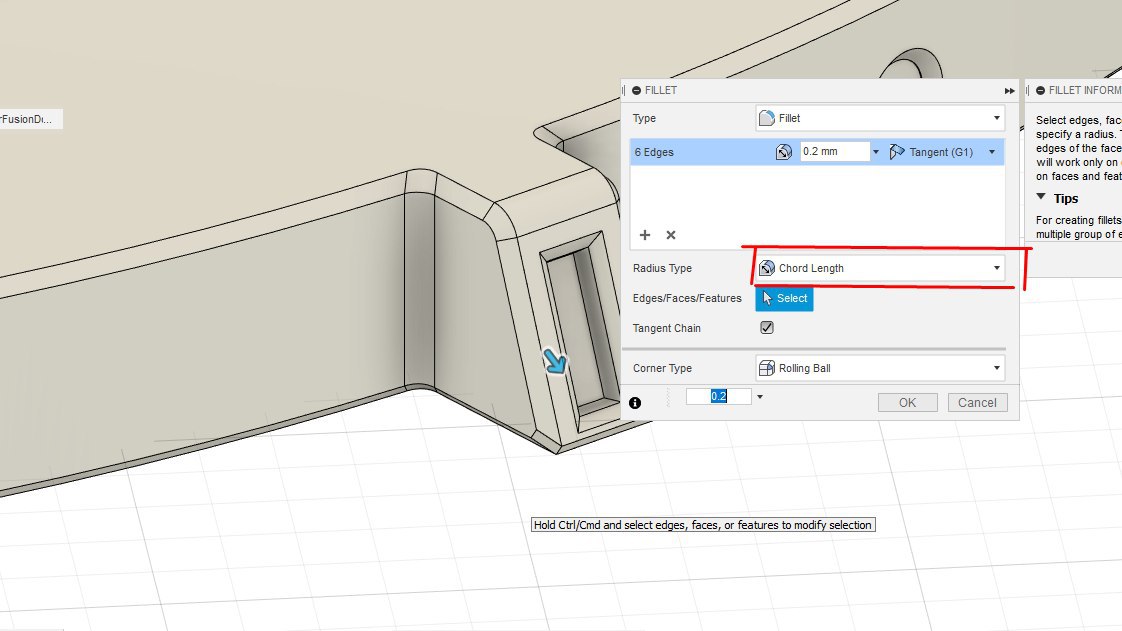1122x631 pixels.
Task: Click the Select button for Edges/Faces/Features
Action: pyautogui.click(x=784, y=298)
